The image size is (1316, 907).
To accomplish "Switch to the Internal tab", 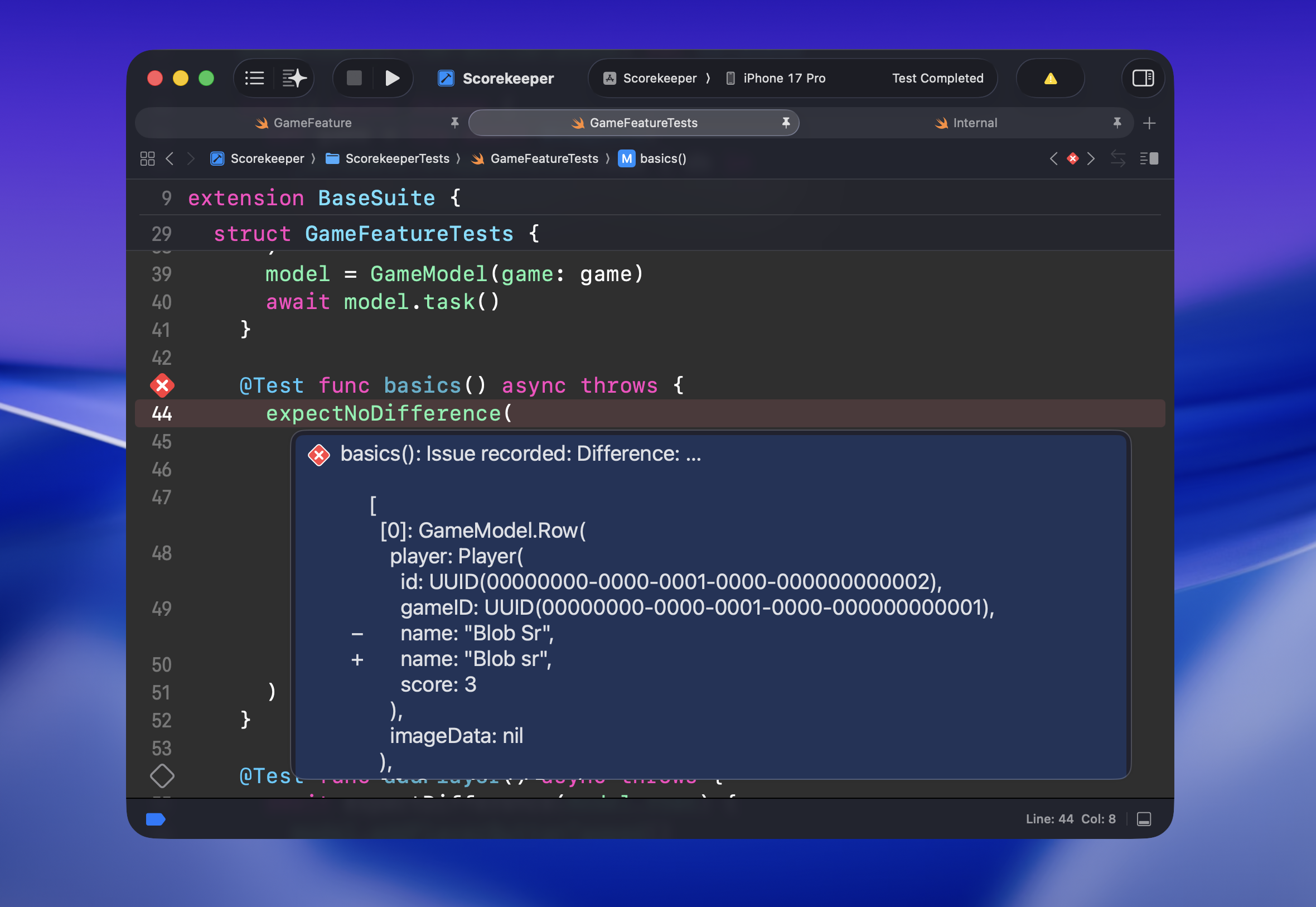I will (974, 123).
